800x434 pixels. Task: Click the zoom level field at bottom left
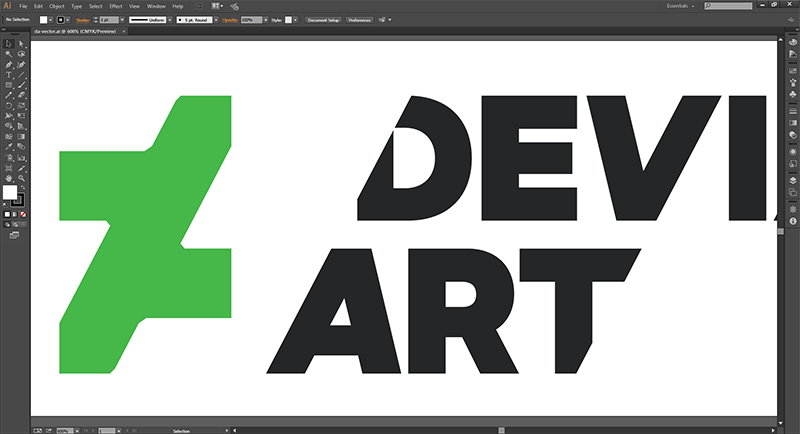[65, 431]
